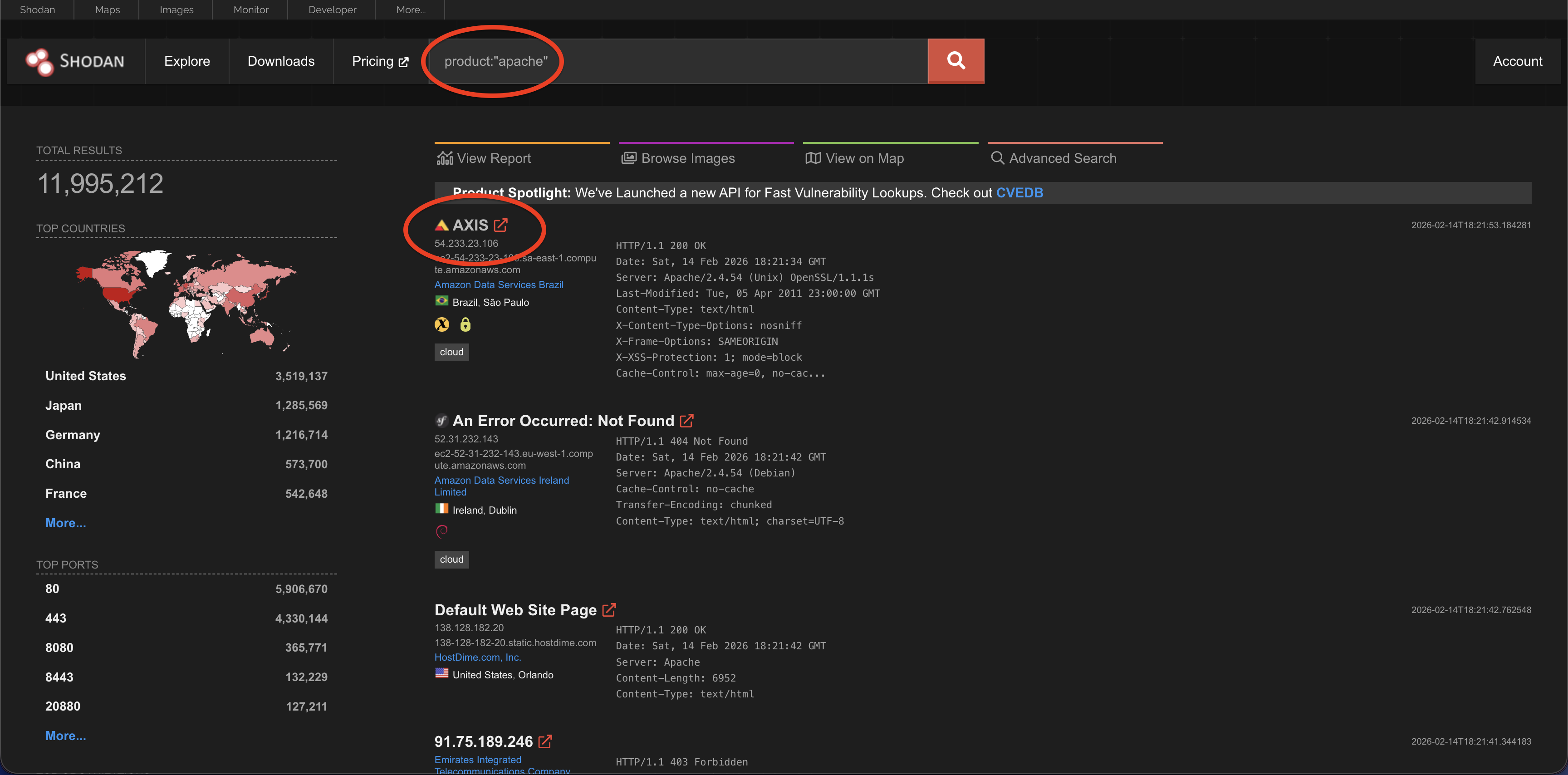Open external link icon next to Default Web Site Page
The width and height of the screenshot is (1568, 775).
[609, 609]
